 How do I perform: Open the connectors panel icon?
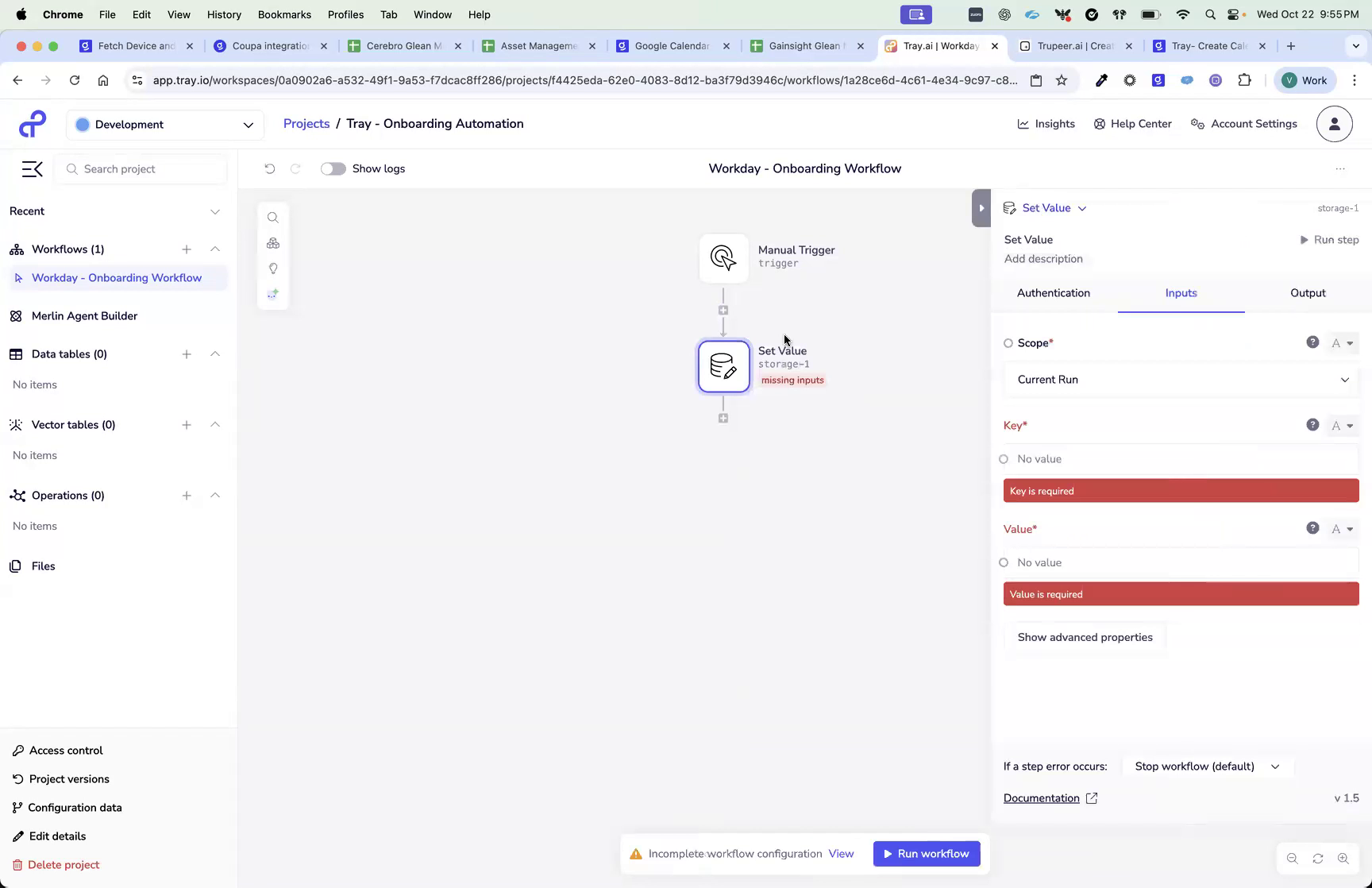273,243
